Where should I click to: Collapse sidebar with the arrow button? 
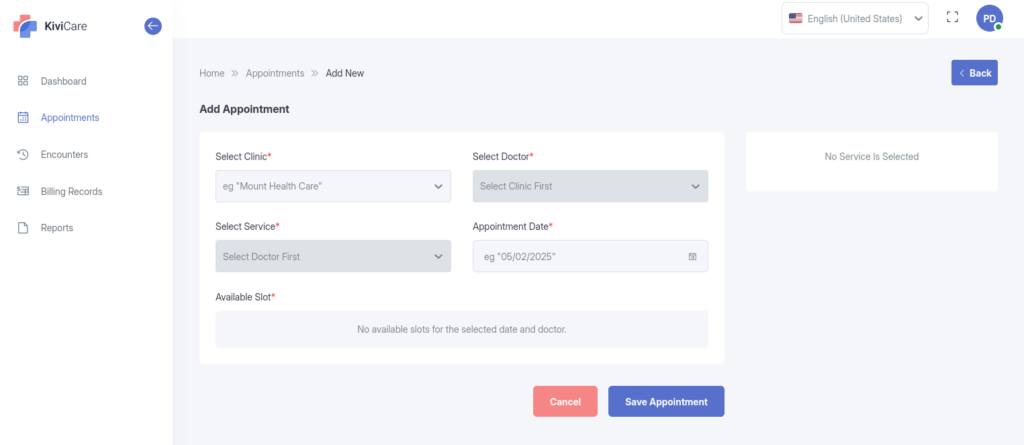tap(153, 26)
